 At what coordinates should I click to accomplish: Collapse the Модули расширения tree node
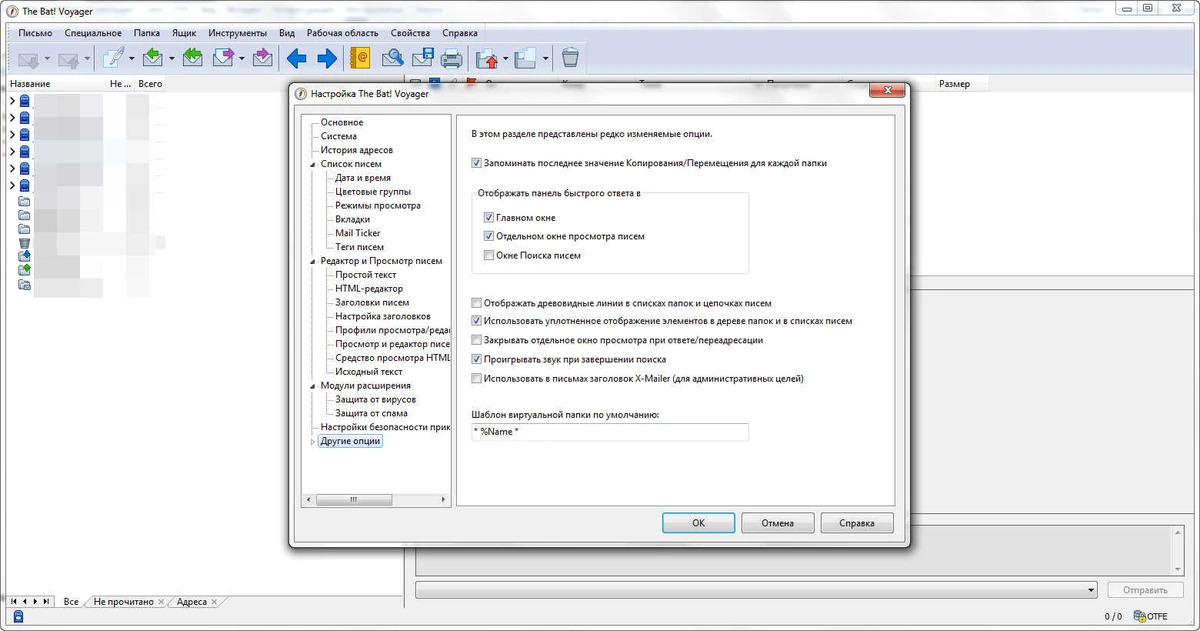click(313, 386)
